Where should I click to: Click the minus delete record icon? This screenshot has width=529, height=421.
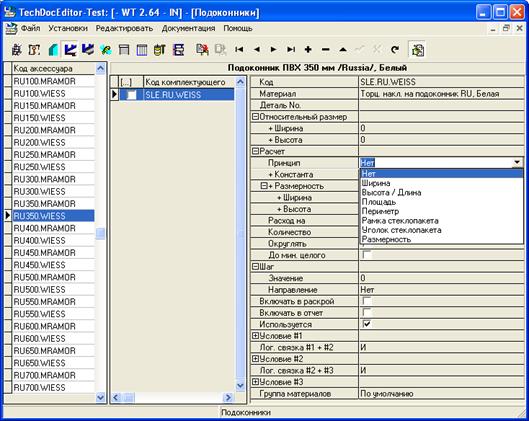(326, 50)
